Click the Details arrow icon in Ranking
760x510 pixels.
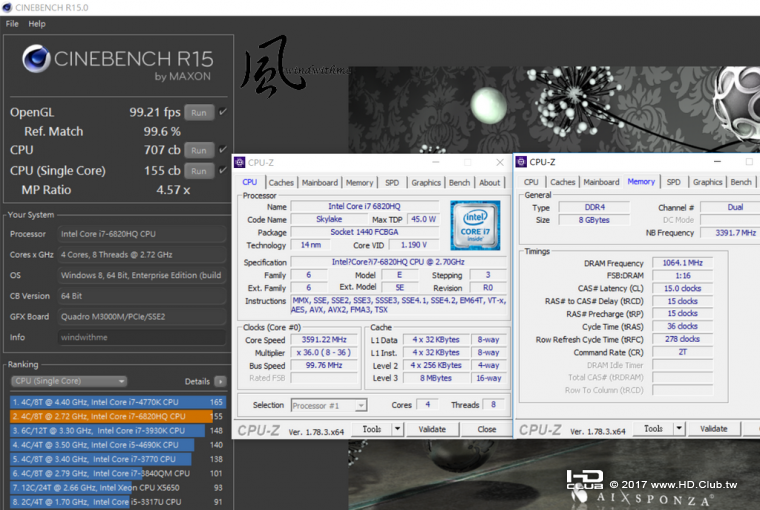point(219,381)
